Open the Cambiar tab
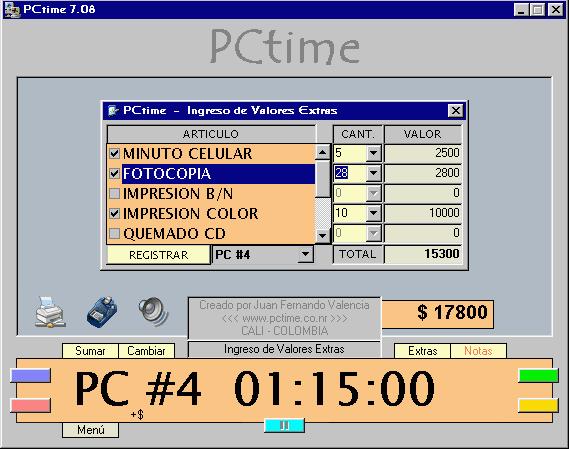The height and width of the screenshot is (449, 569). click(147, 351)
